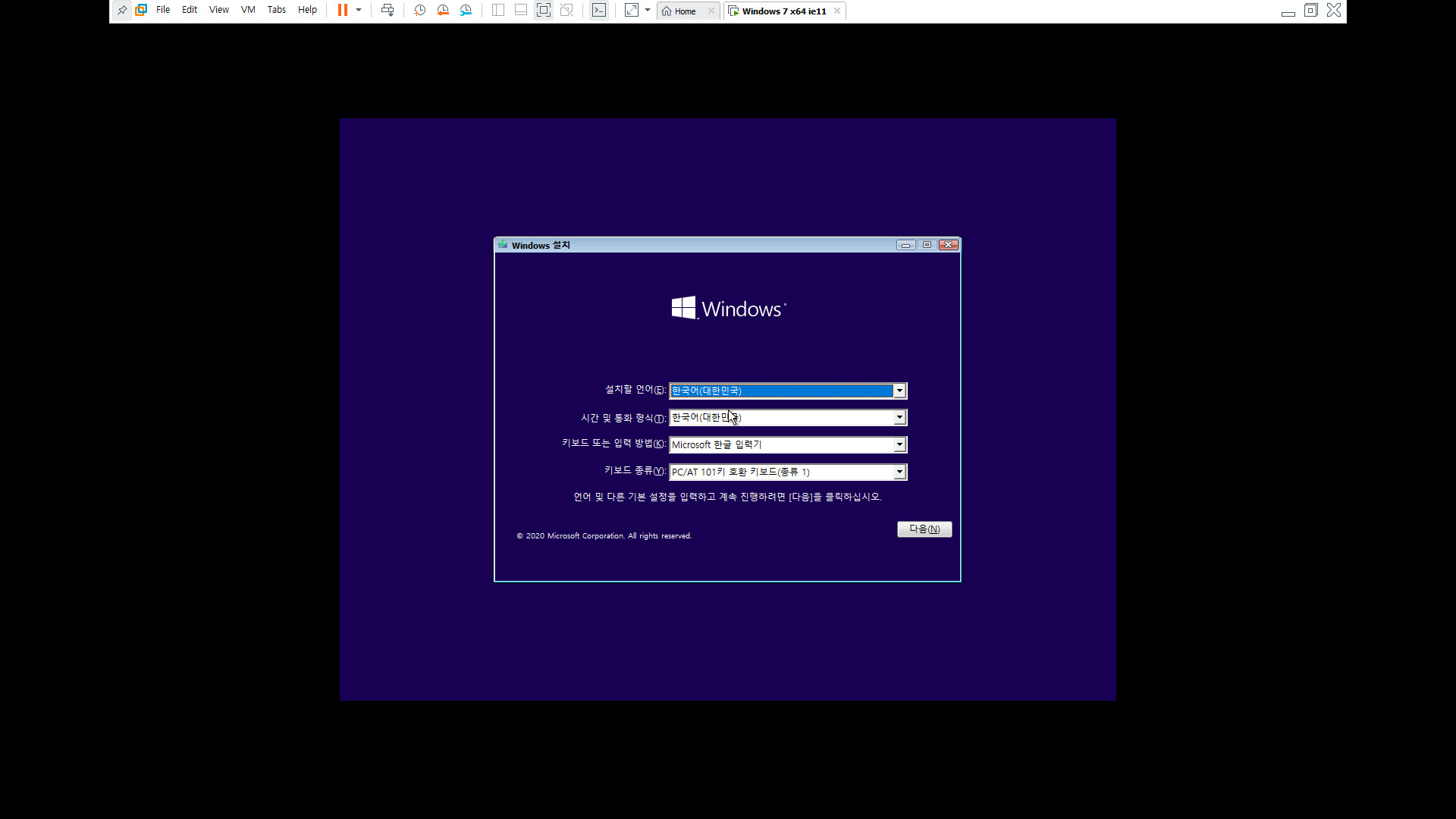Image resolution: width=1456 pixels, height=819 pixels.
Task: Send Ctrl+Alt+Del to the VM
Action: pos(388,11)
